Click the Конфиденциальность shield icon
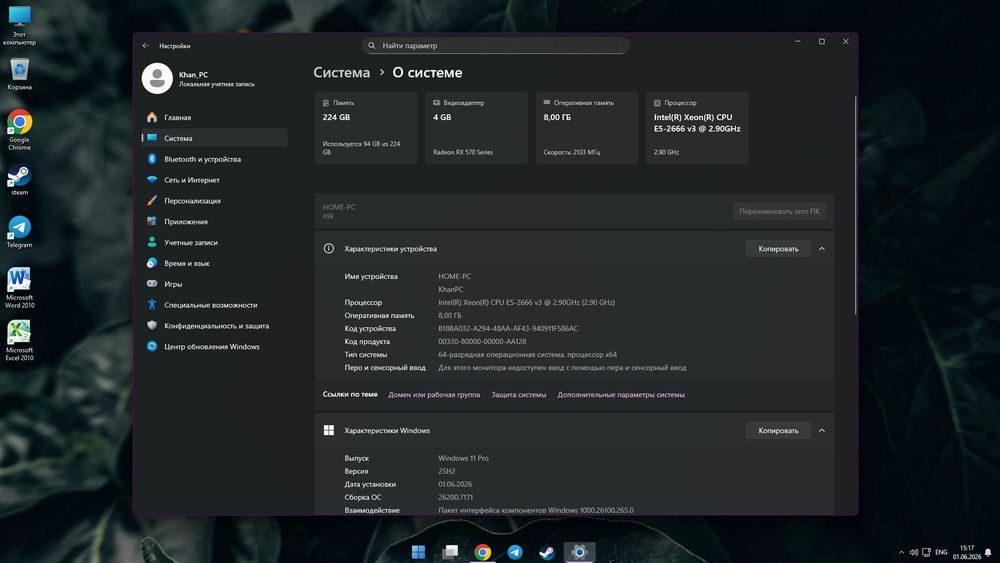 point(152,325)
